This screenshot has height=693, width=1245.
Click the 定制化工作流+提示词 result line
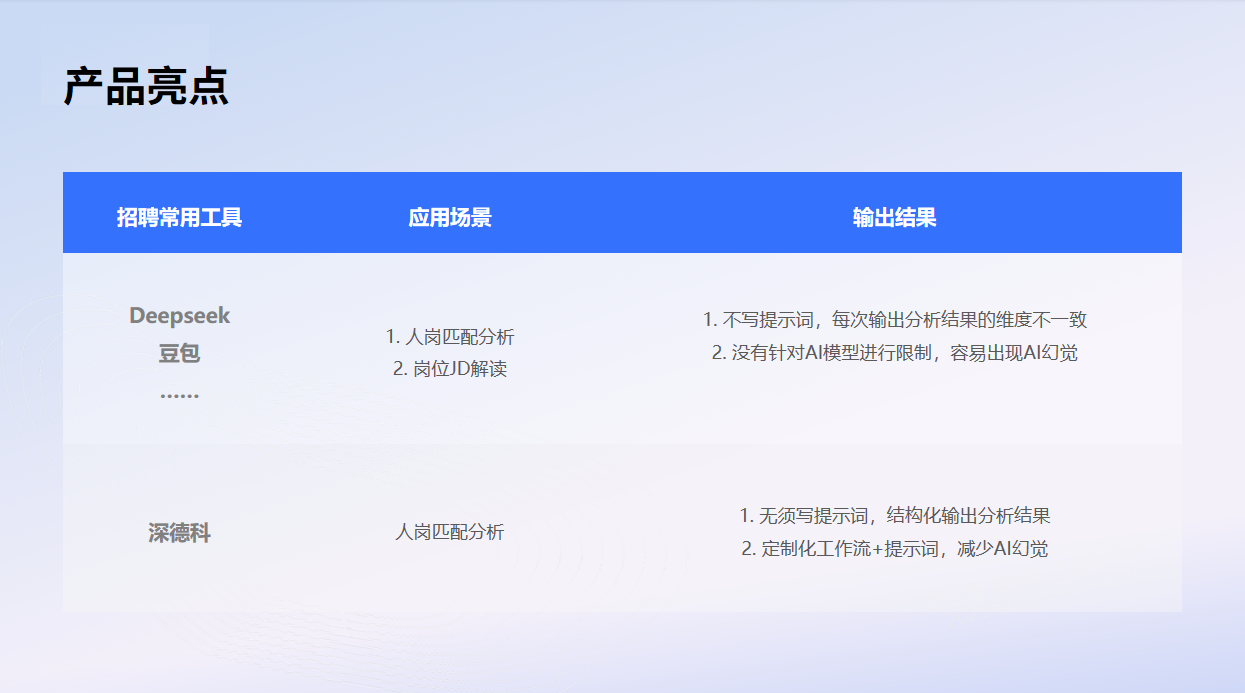(895, 550)
